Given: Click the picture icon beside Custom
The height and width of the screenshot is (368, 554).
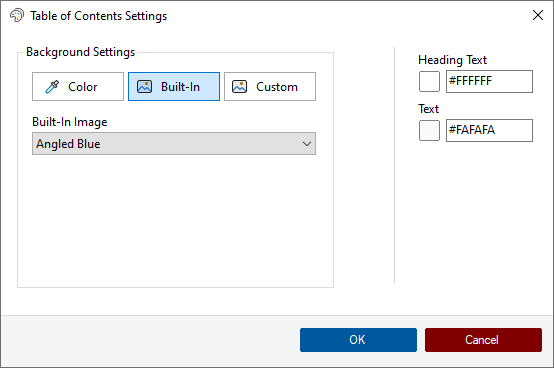Looking at the screenshot, I should tap(239, 87).
